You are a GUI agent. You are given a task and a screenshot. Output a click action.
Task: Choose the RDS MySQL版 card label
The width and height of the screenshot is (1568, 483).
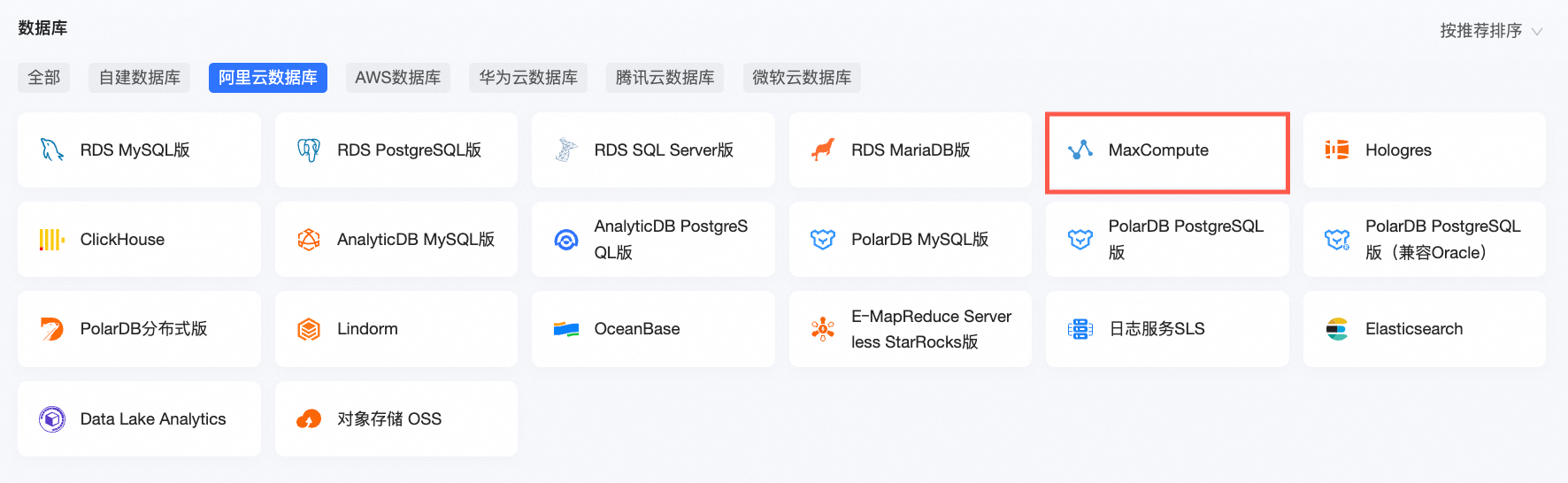pos(135,150)
